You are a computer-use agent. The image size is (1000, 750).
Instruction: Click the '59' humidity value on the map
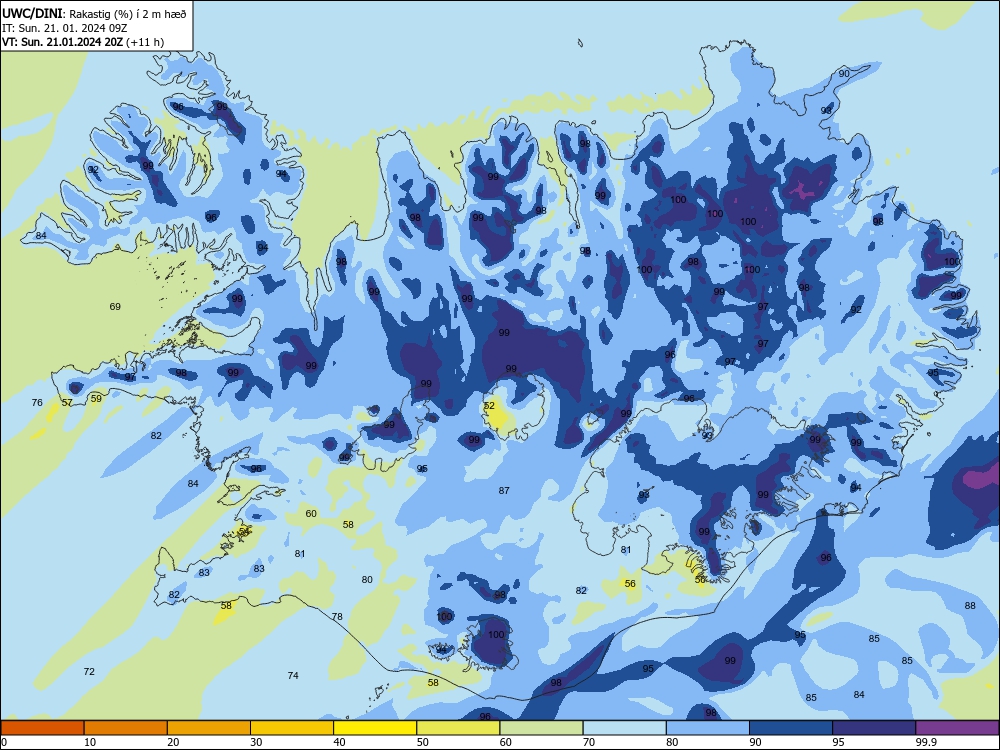[96, 399]
